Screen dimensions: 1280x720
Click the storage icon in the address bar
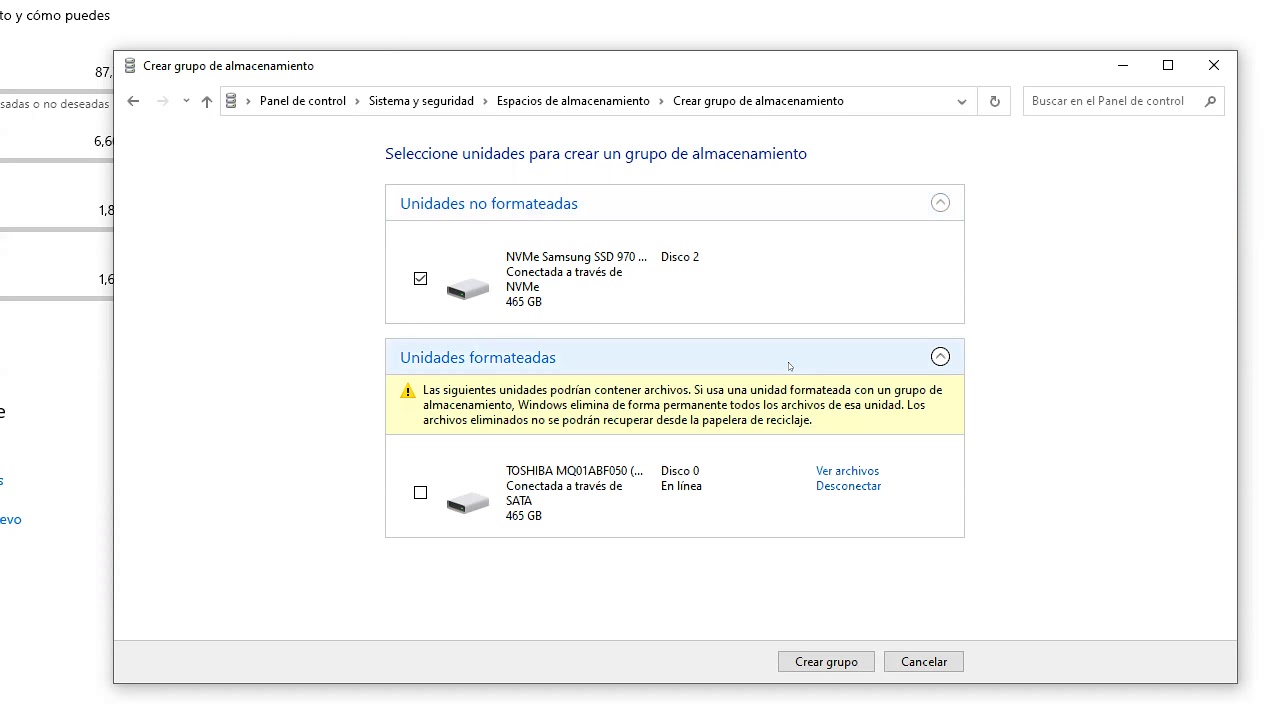click(x=231, y=101)
